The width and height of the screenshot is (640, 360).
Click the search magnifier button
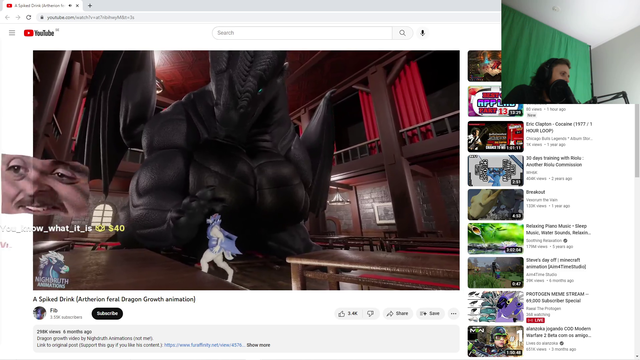[402, 33]
